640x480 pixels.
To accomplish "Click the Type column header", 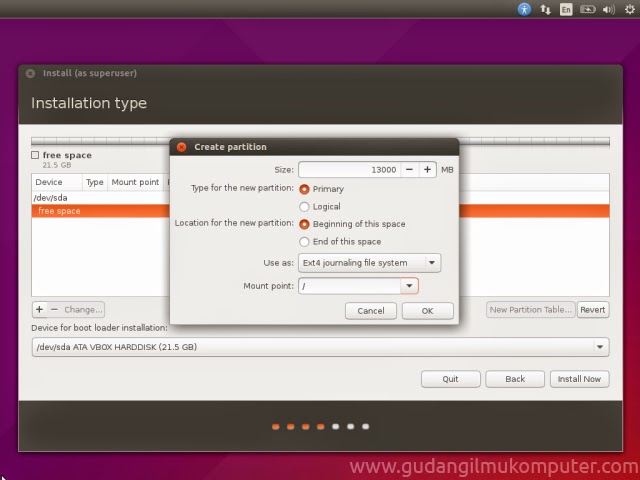I will (95, 182).
